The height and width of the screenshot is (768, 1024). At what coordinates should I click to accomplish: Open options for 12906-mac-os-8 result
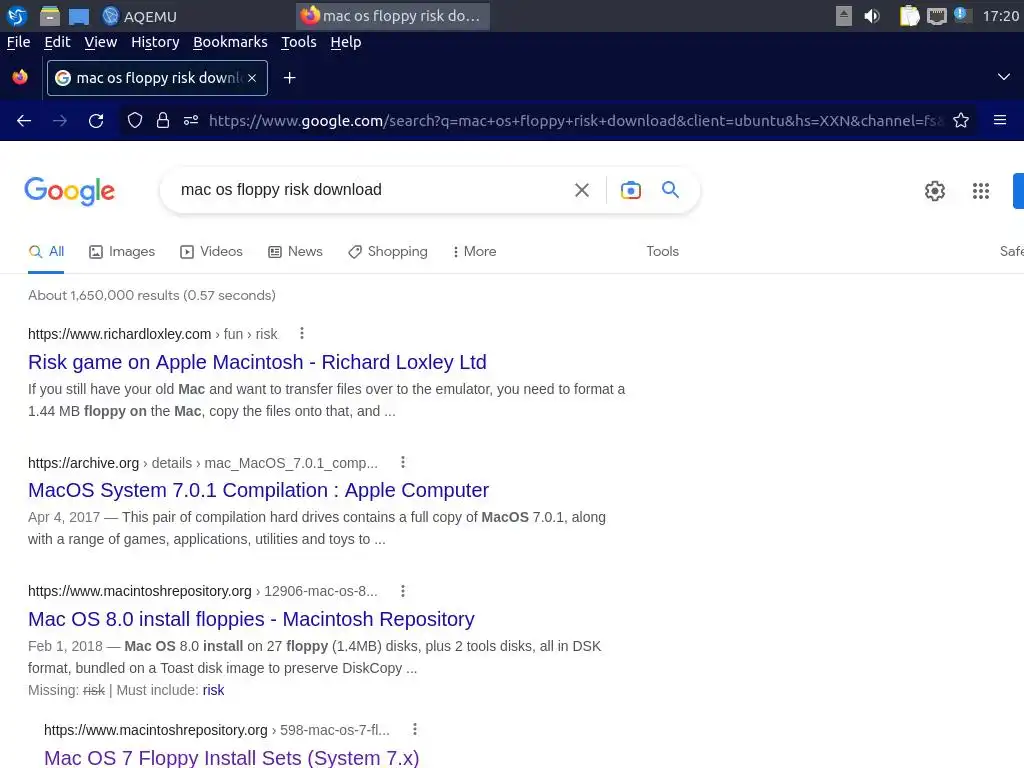[403, 591]
